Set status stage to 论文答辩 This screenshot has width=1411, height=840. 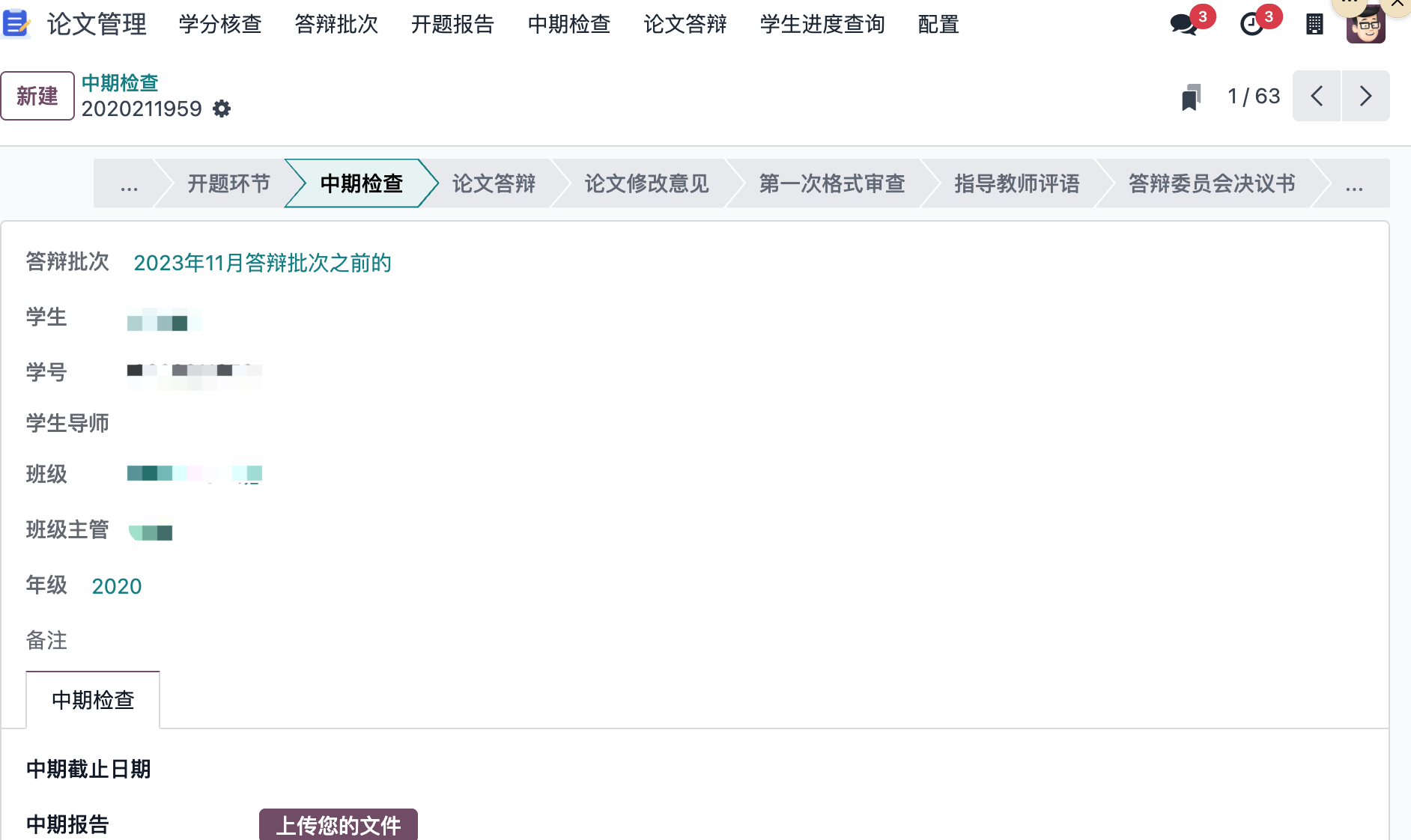[x=494, y=184]
